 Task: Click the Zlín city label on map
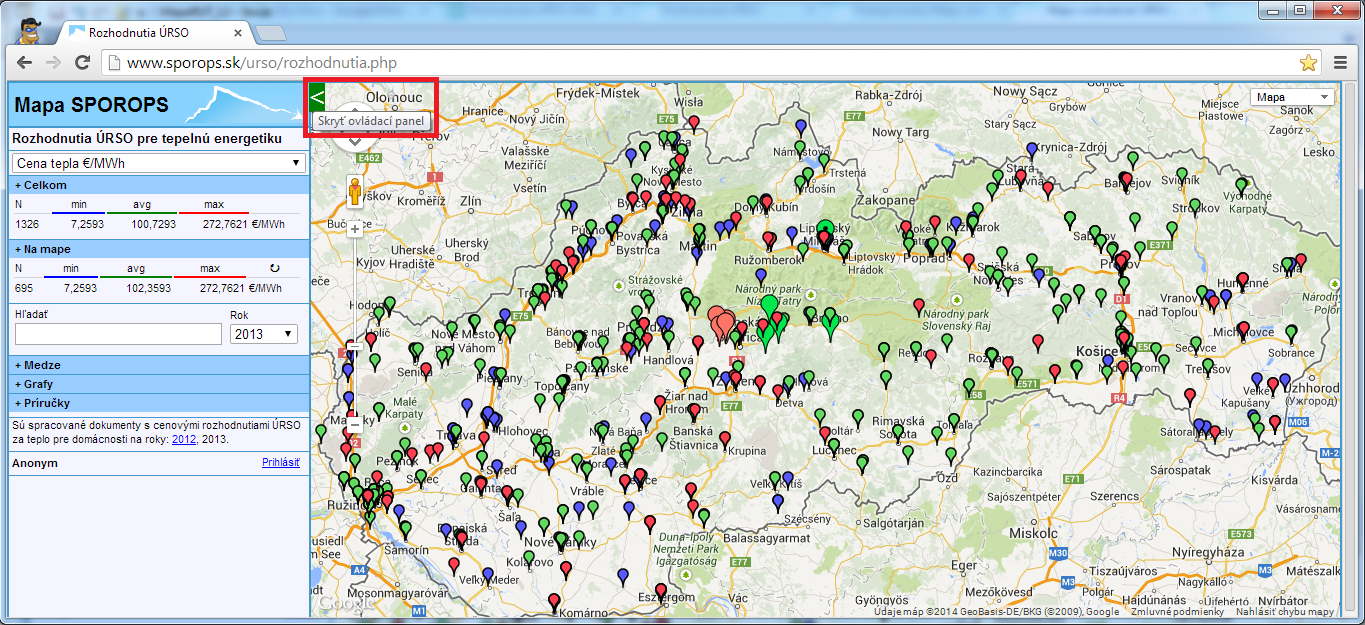[469, 199]
